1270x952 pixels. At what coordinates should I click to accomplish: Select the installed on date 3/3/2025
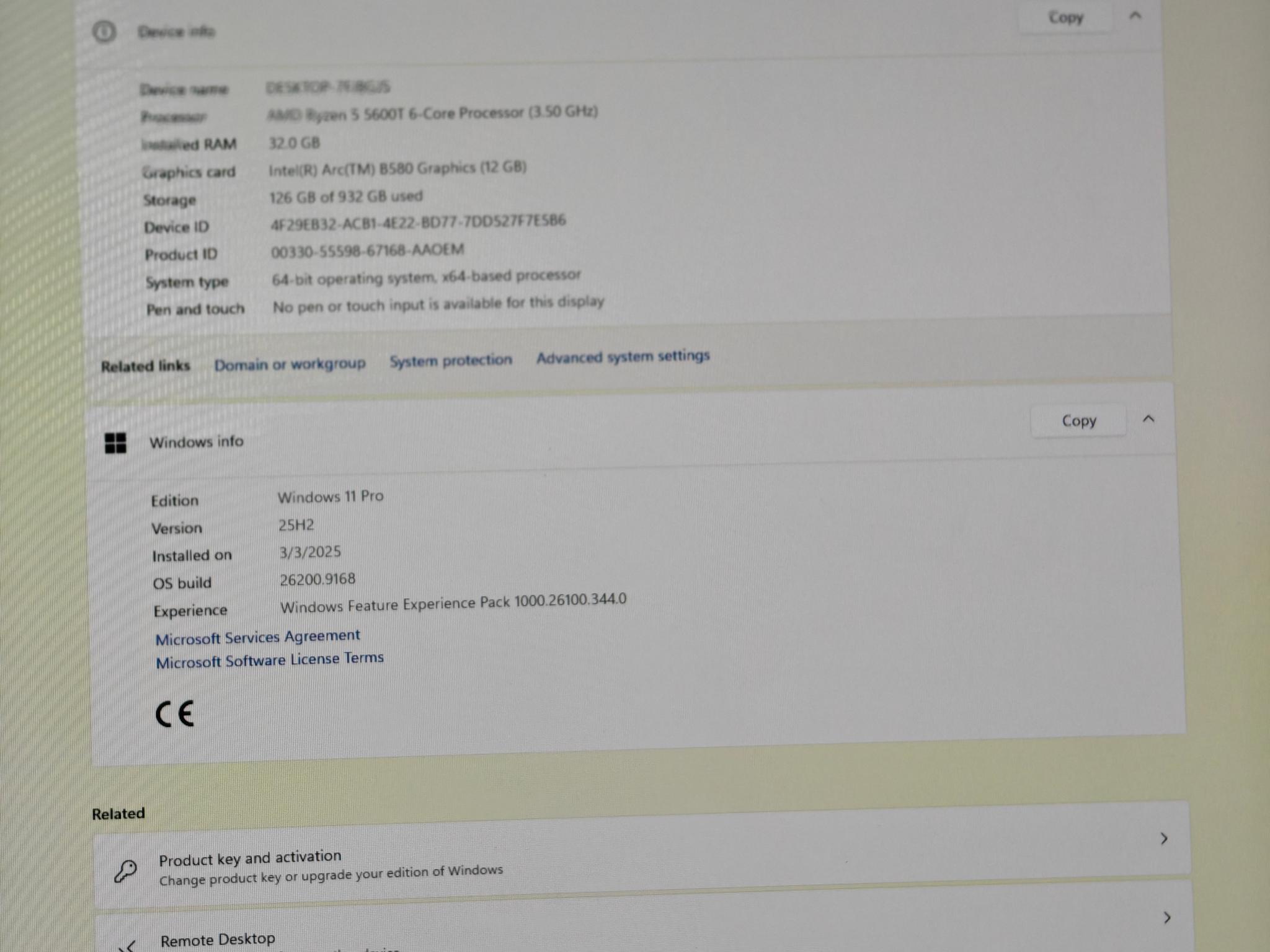[x=310, y=552]
